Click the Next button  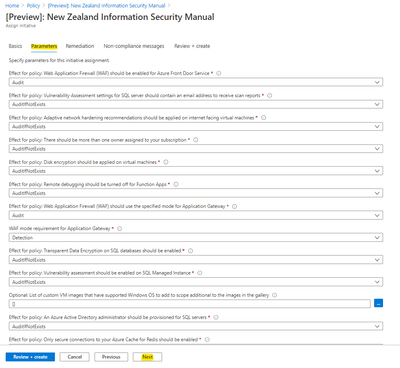147,357
